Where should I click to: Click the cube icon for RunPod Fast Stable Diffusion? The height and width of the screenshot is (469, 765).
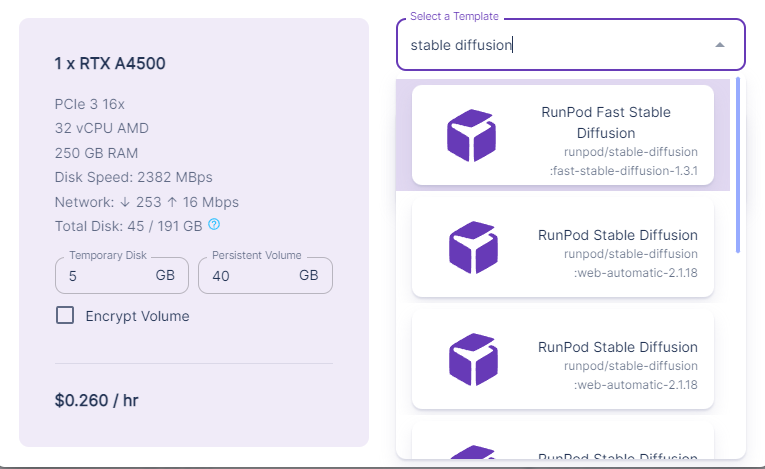point(471,135)
